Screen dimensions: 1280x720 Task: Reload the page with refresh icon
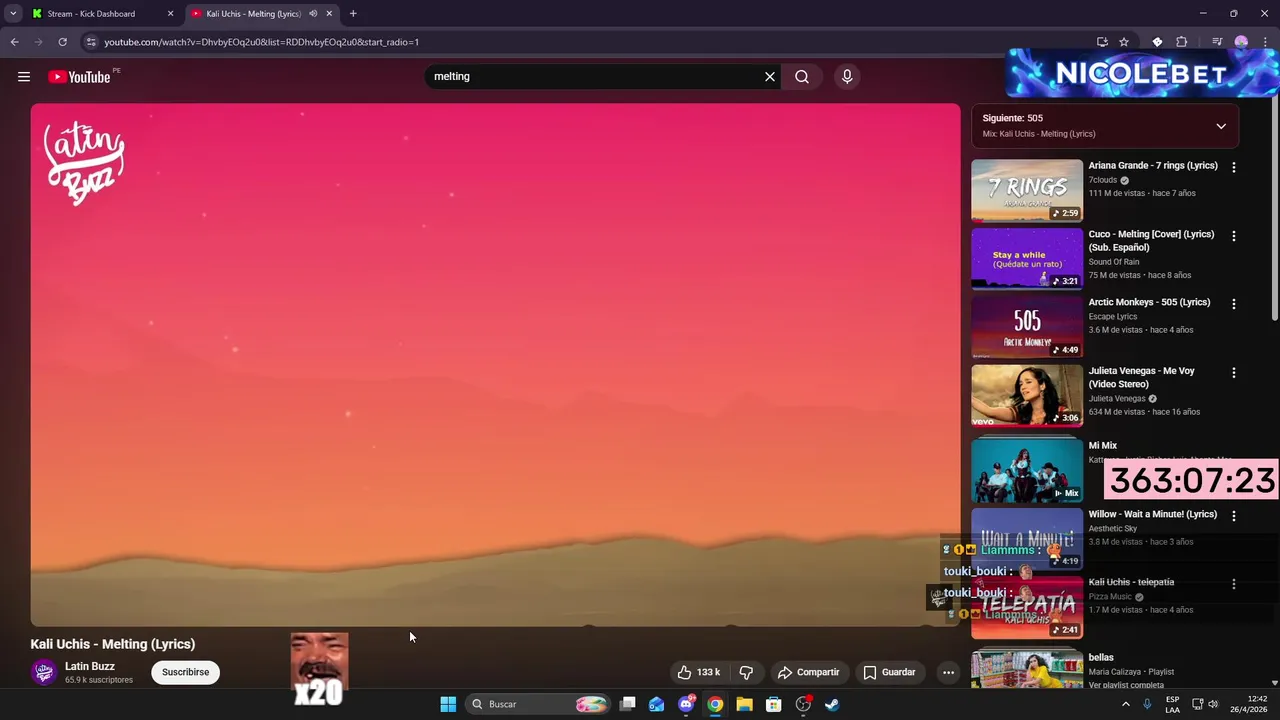(x=62, y=42)
